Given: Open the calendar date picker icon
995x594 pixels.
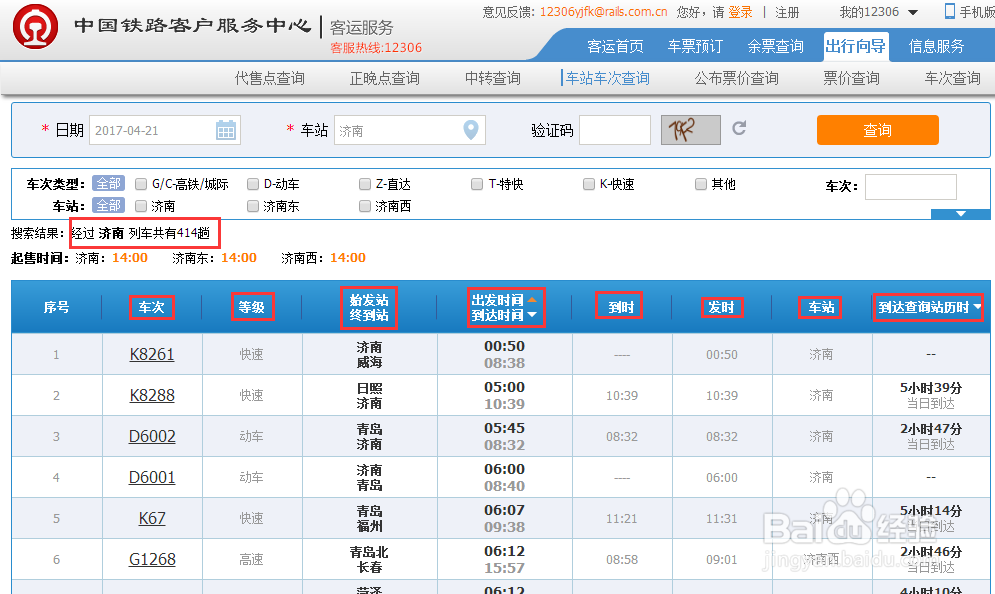Looking at the screenshot, I should tap(226, 130).
